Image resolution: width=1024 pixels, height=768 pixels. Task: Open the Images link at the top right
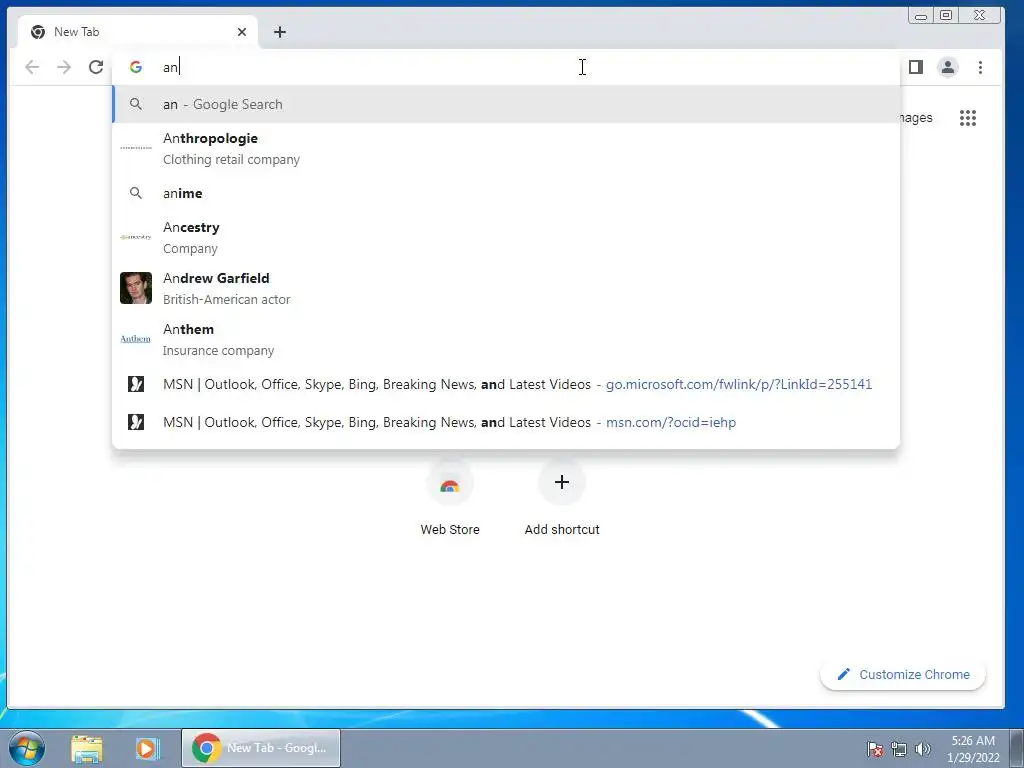916,118
